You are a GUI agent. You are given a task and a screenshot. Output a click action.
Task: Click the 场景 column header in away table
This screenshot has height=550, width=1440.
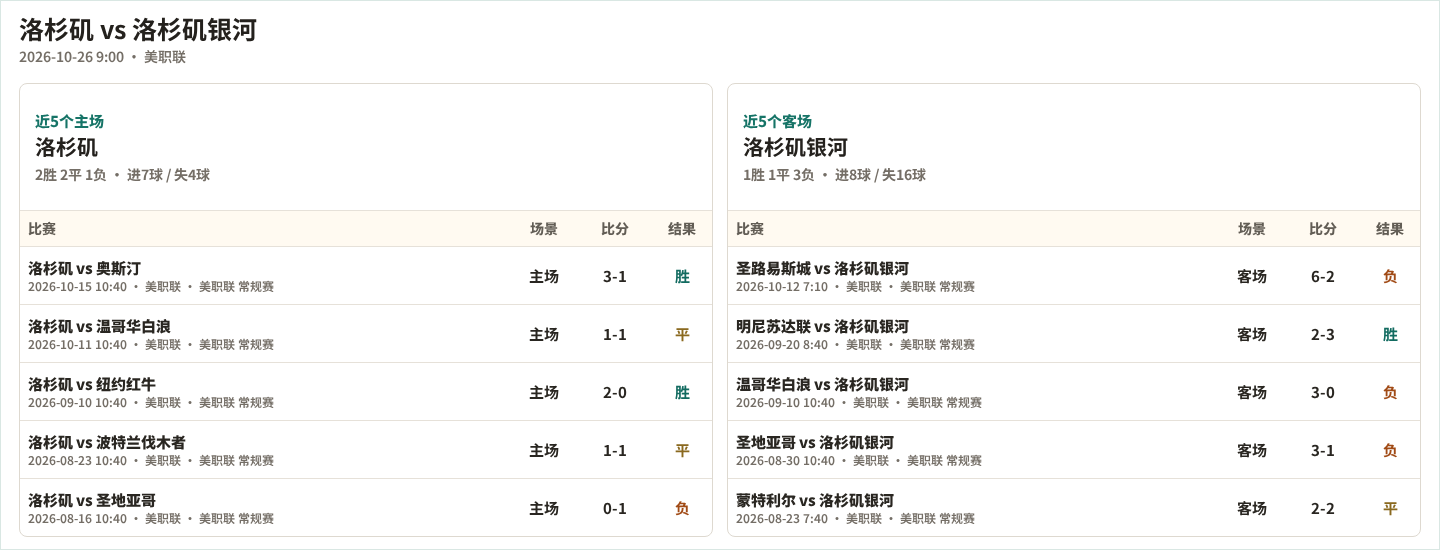click(x=1252, y=229)
